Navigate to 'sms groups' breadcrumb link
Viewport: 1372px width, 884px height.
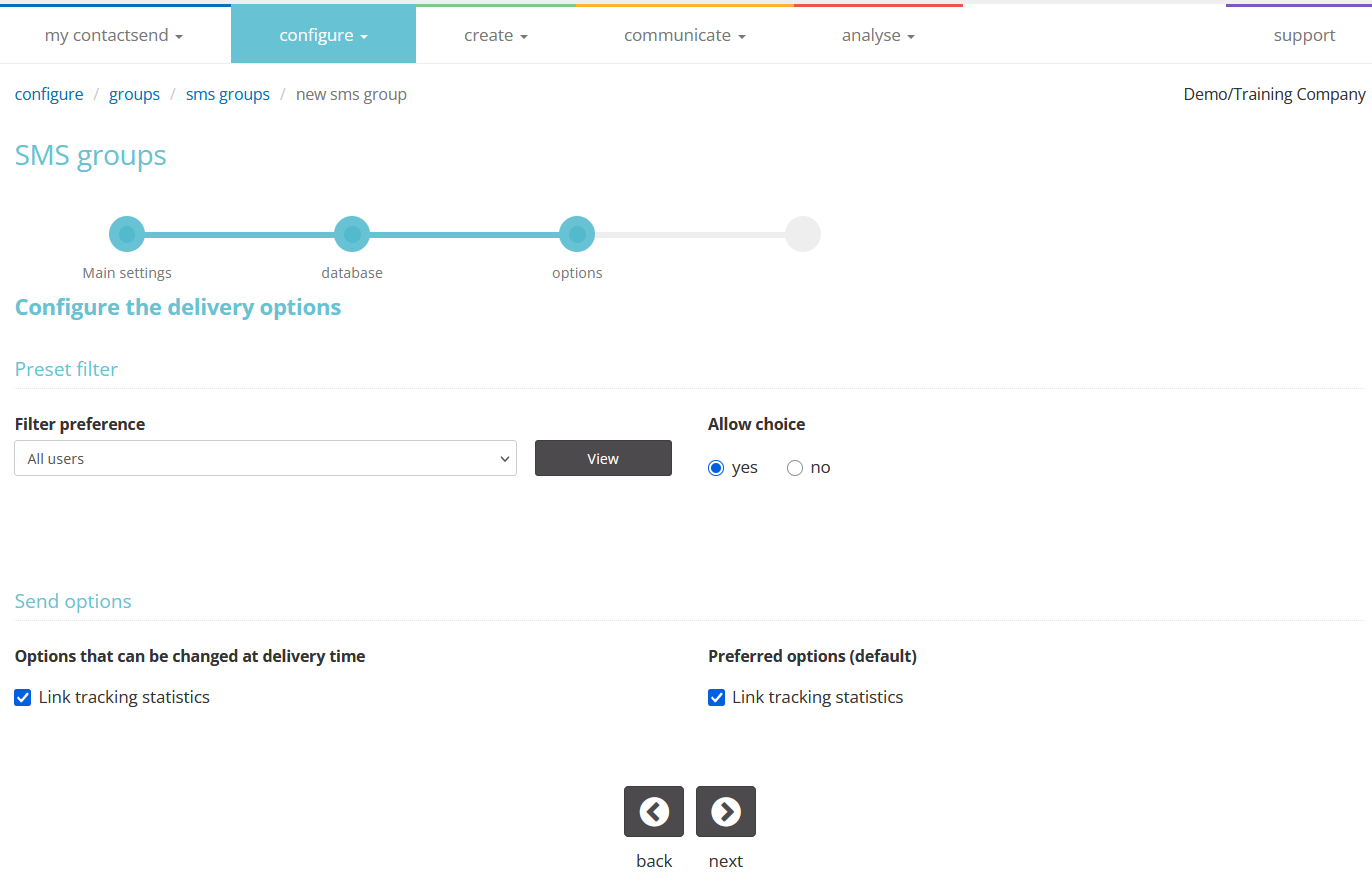coord(228,94)
